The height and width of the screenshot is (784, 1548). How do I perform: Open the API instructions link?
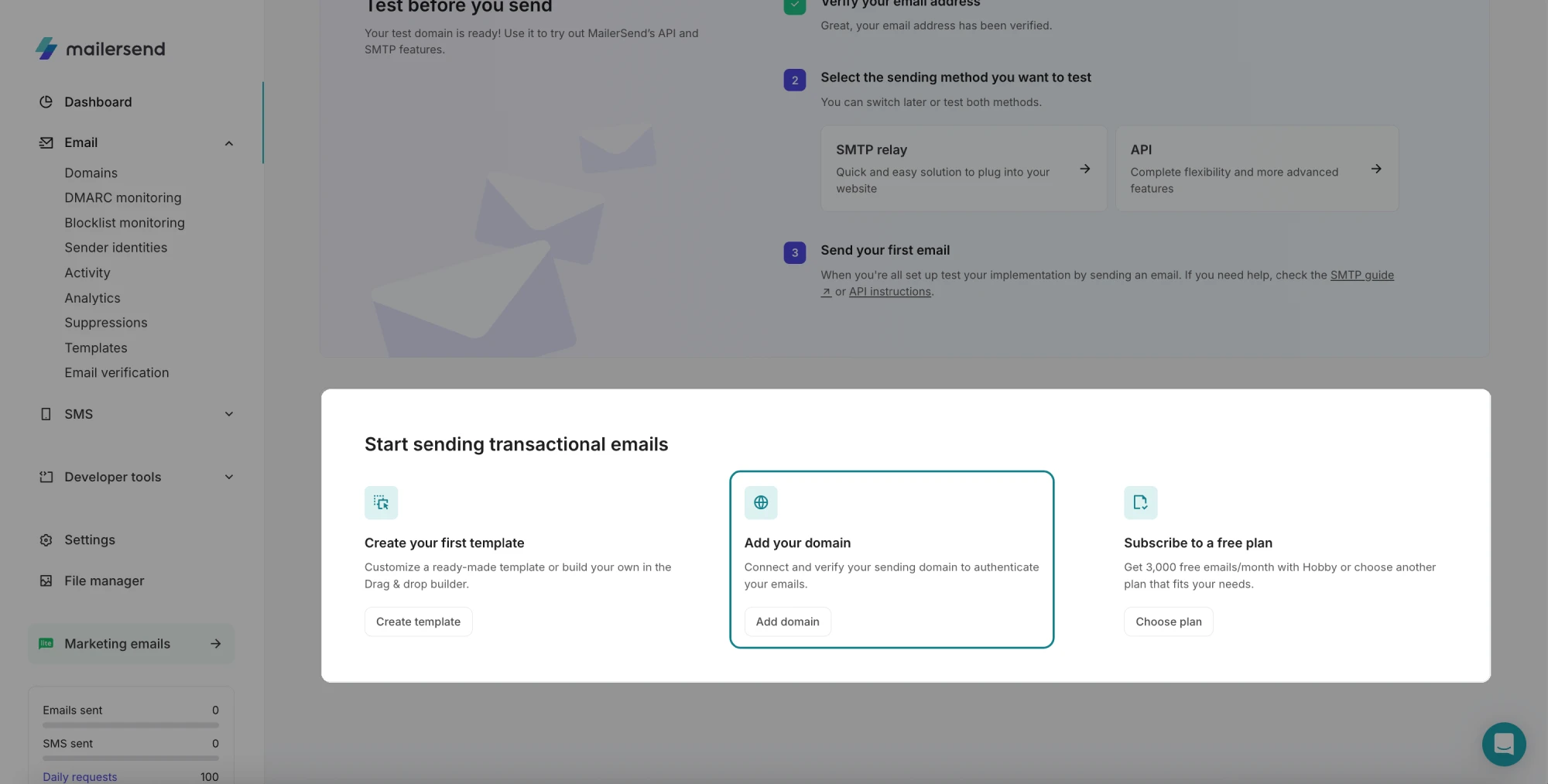889,292
